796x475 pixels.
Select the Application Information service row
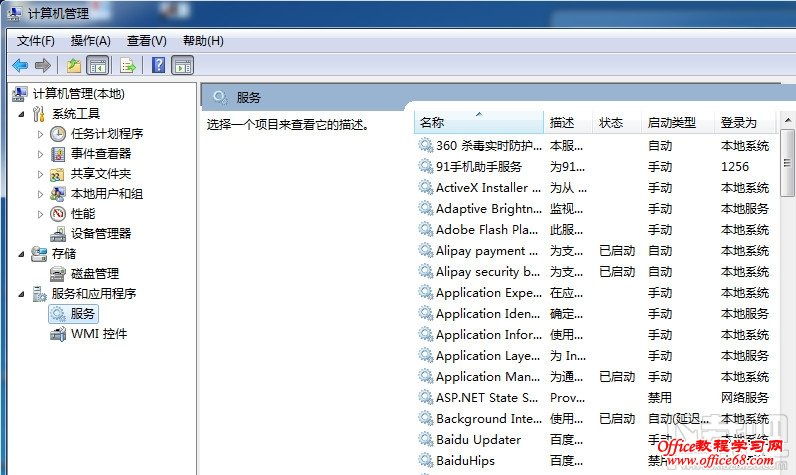(x=595, y=334)
